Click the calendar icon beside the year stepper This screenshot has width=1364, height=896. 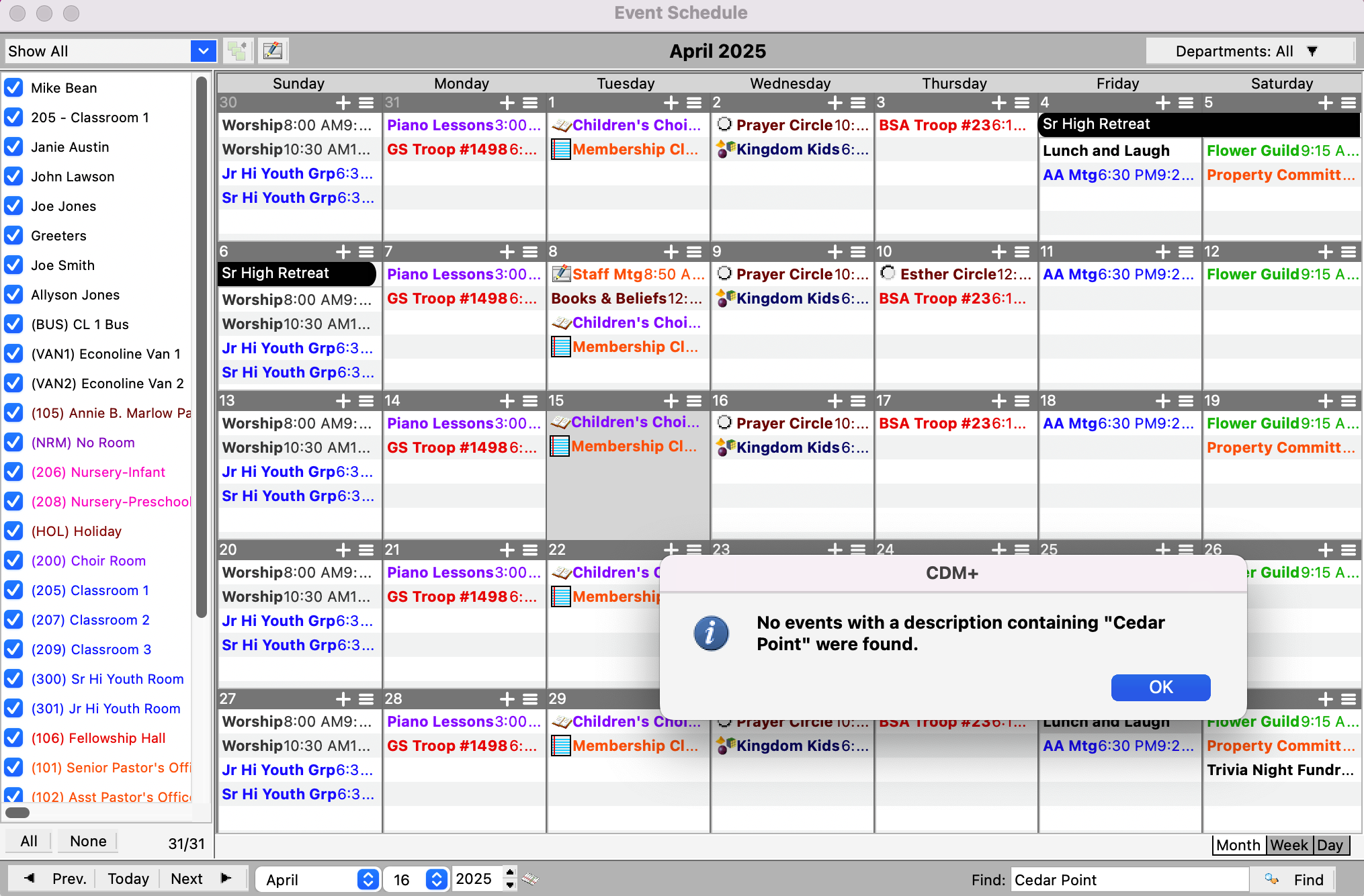point(530,879)
